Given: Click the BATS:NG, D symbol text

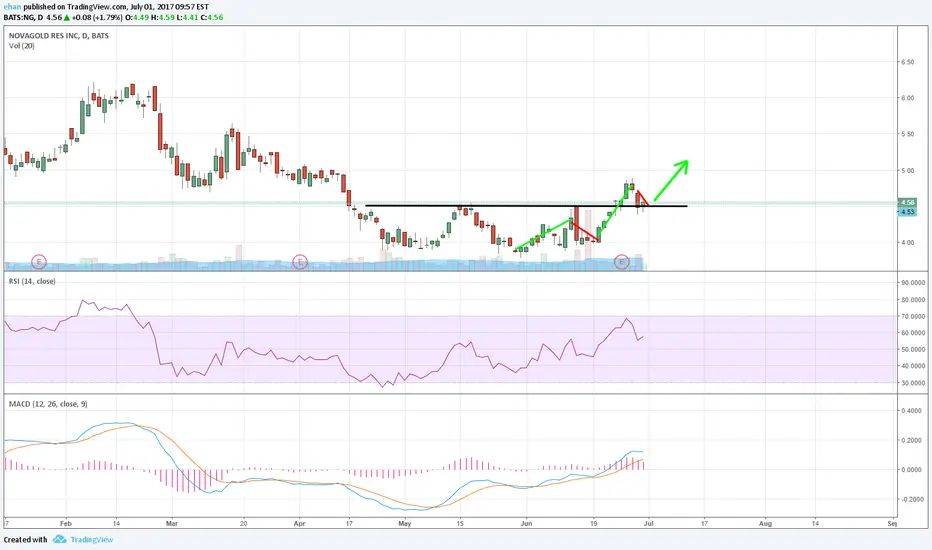Looking at the screenshot, I should (23, 17).
